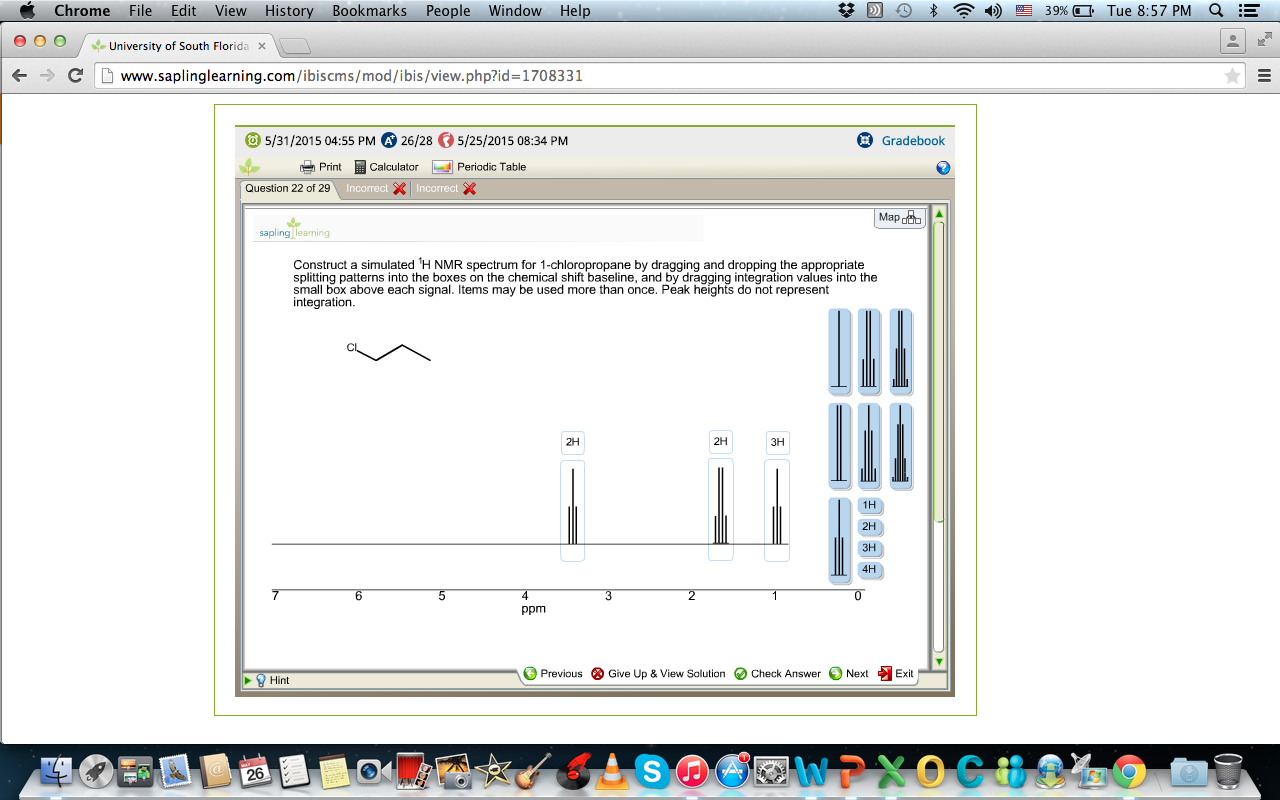Open the Trash in the Dock

(x=1227, y=771)
